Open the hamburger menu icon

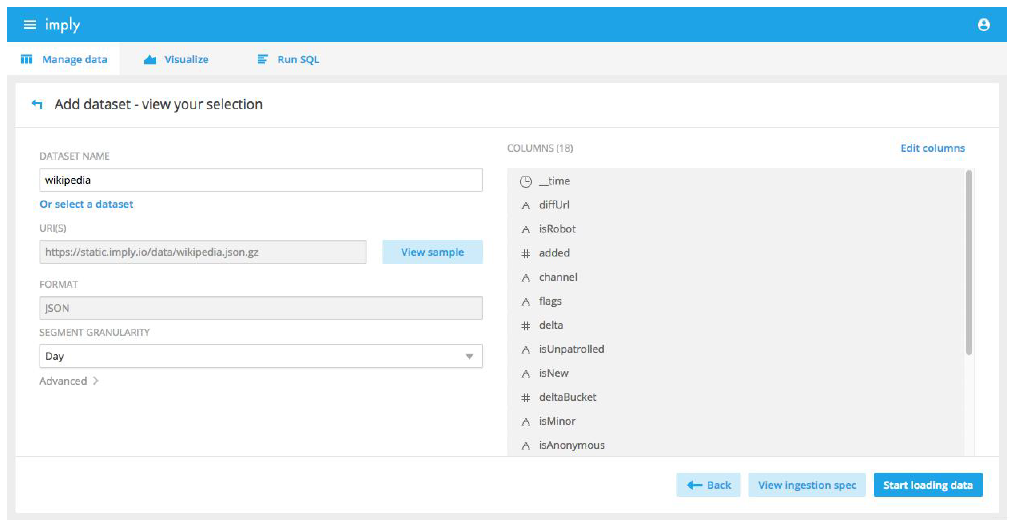tap(29, 25)
